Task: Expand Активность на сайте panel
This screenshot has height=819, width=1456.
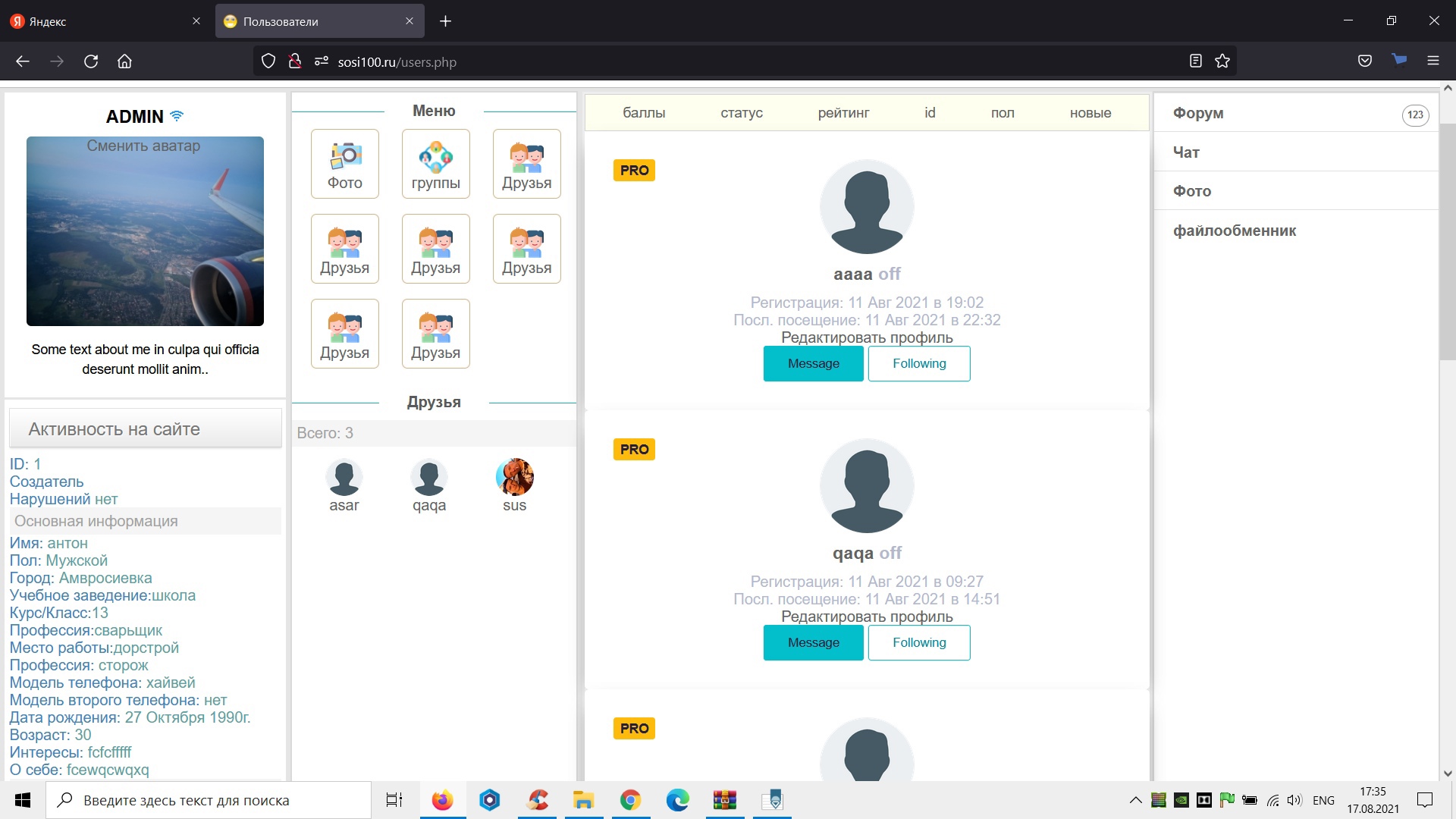Action: pos(145,429)
